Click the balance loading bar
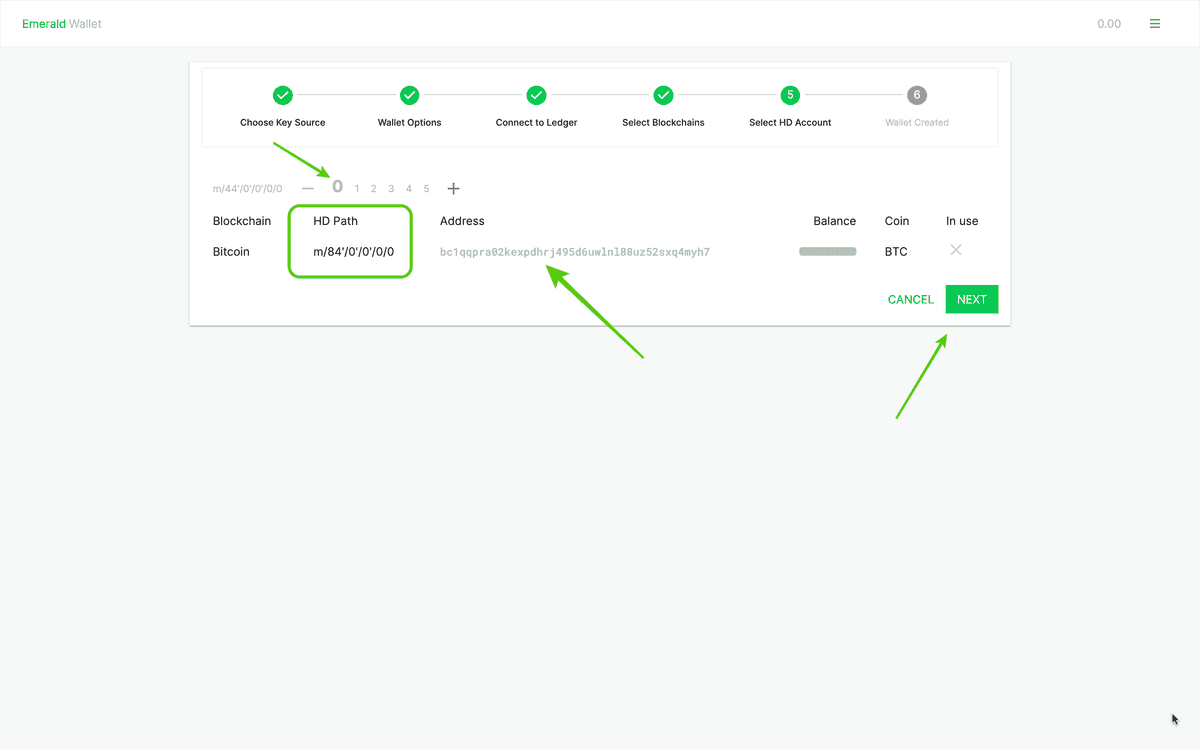 (827, 252)
